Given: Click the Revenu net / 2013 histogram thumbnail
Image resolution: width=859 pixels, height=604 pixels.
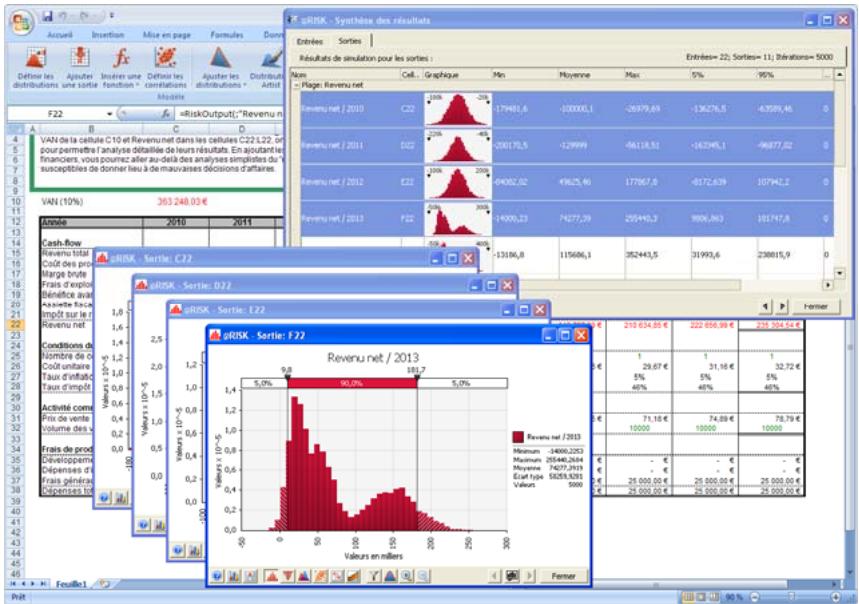Looking at the screenshot, I should click(455, 214).
